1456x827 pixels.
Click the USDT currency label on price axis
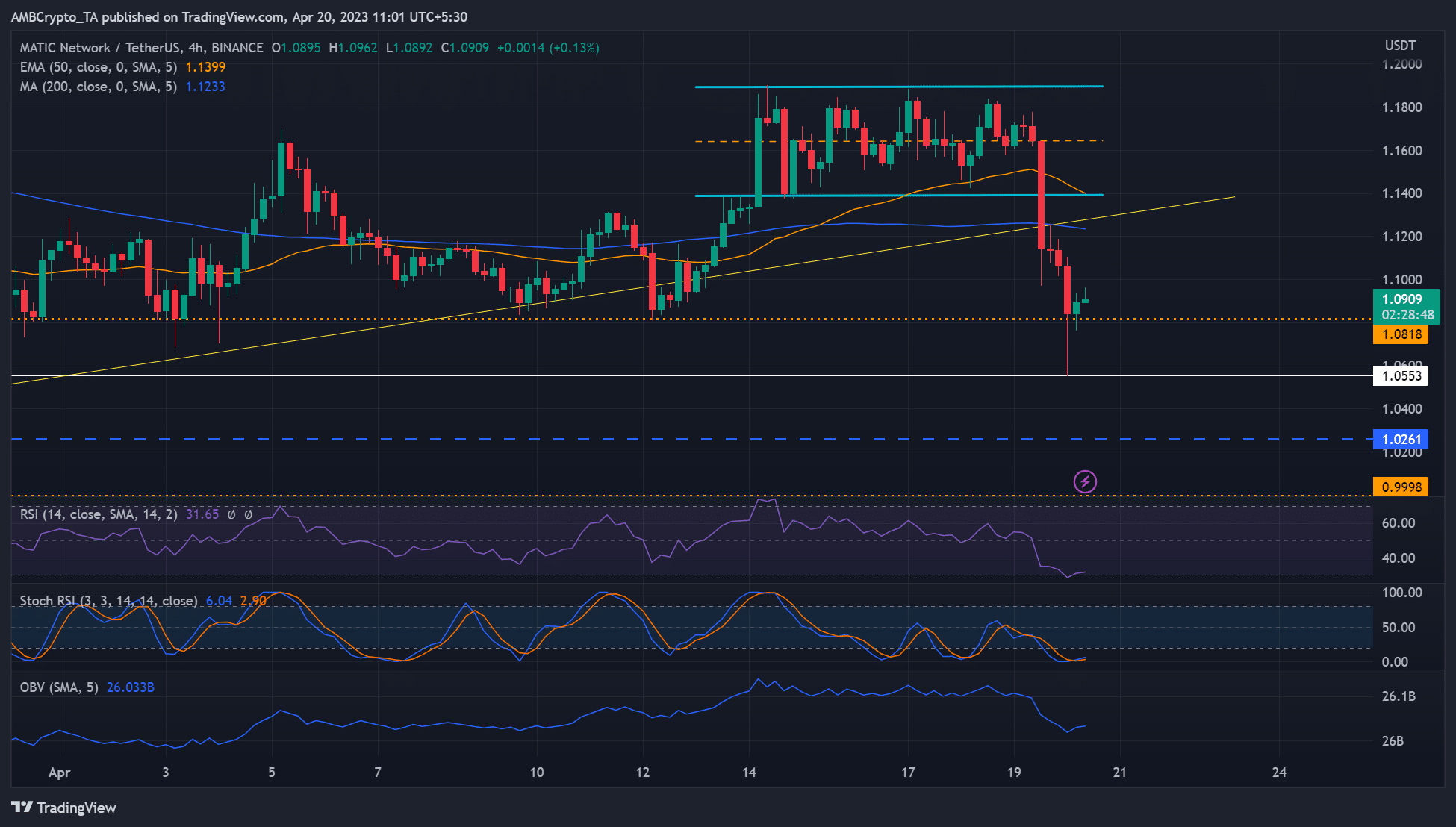(x=1400, y=46)
